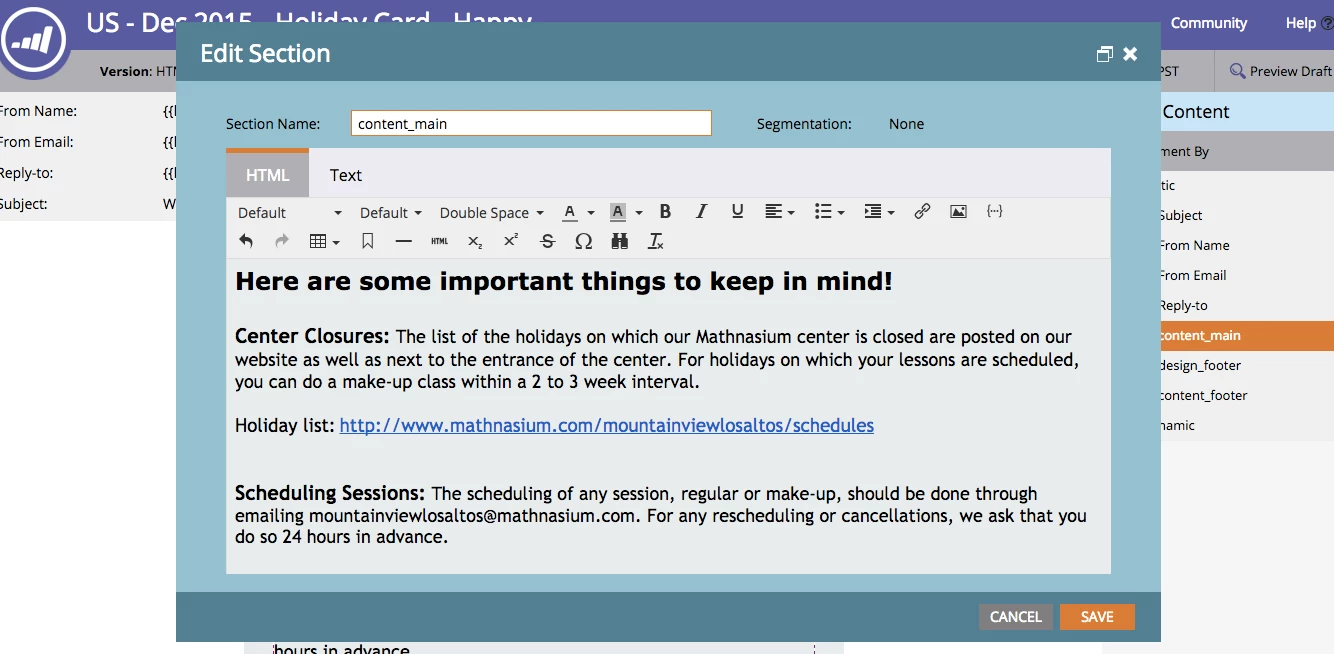Maximize the Edit Section dialog
The width and height of the screenshot is (1334, 654).
tap(1105, 54)
